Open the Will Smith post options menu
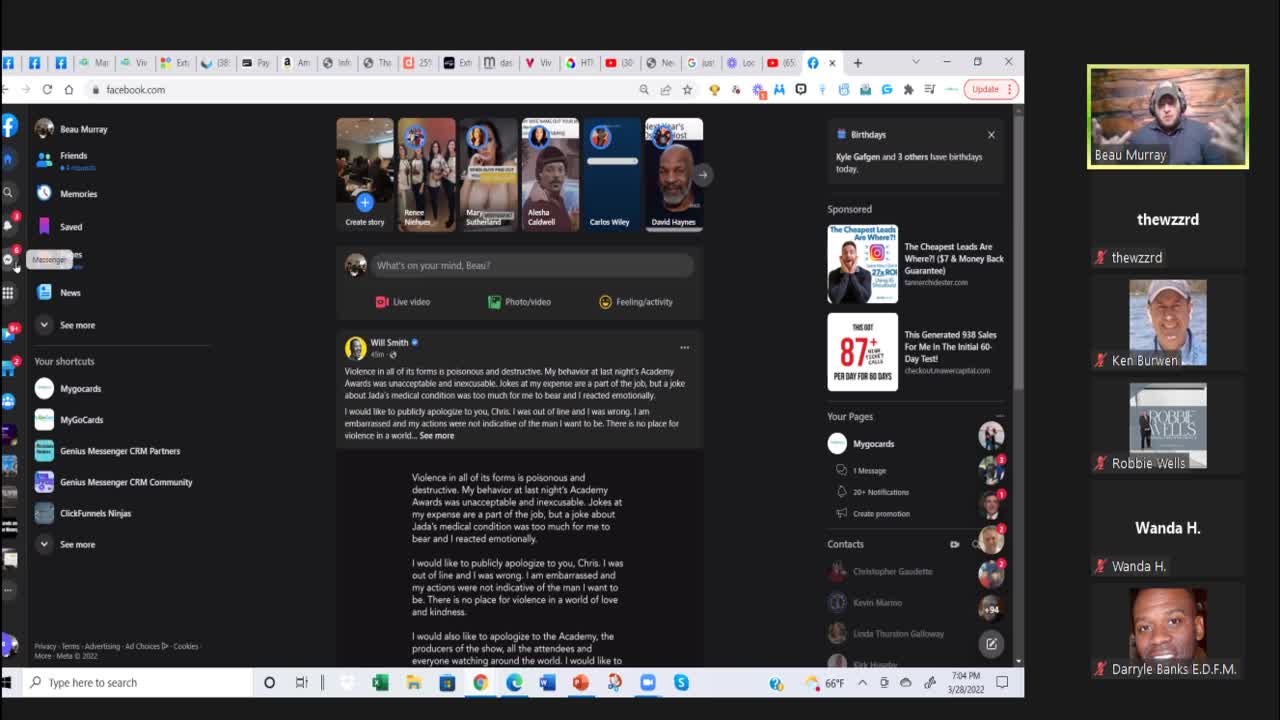 684,348
